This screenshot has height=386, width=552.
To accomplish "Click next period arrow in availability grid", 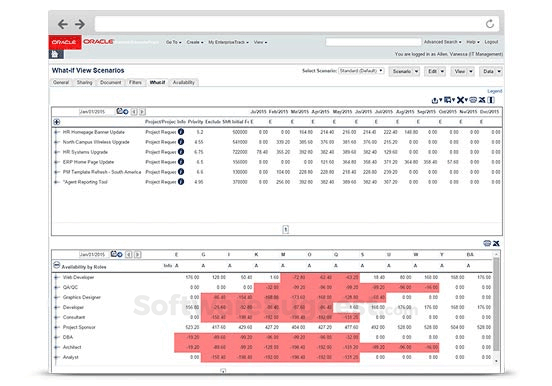I will coord(138,254).
